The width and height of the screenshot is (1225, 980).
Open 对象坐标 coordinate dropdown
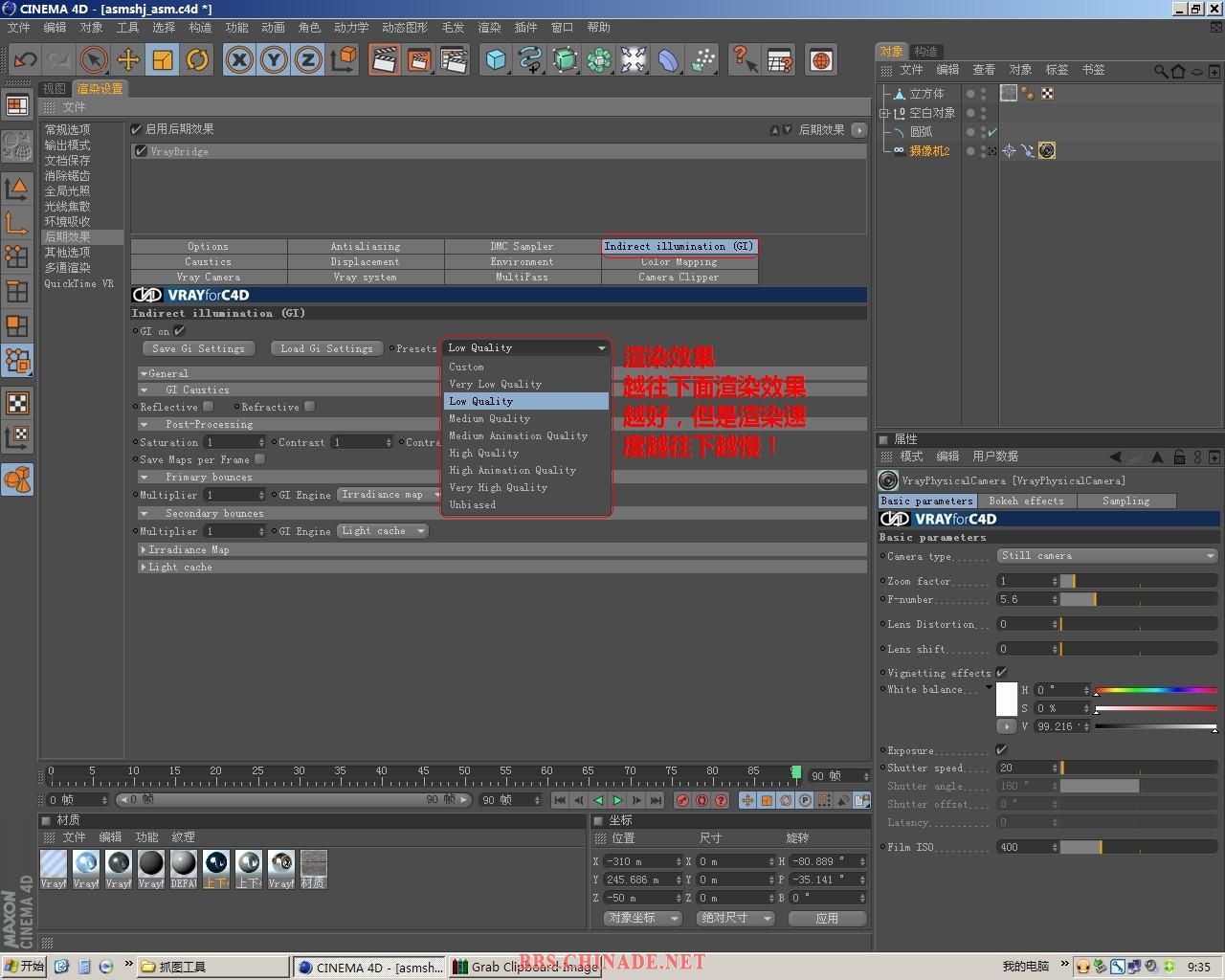point(642,918)
